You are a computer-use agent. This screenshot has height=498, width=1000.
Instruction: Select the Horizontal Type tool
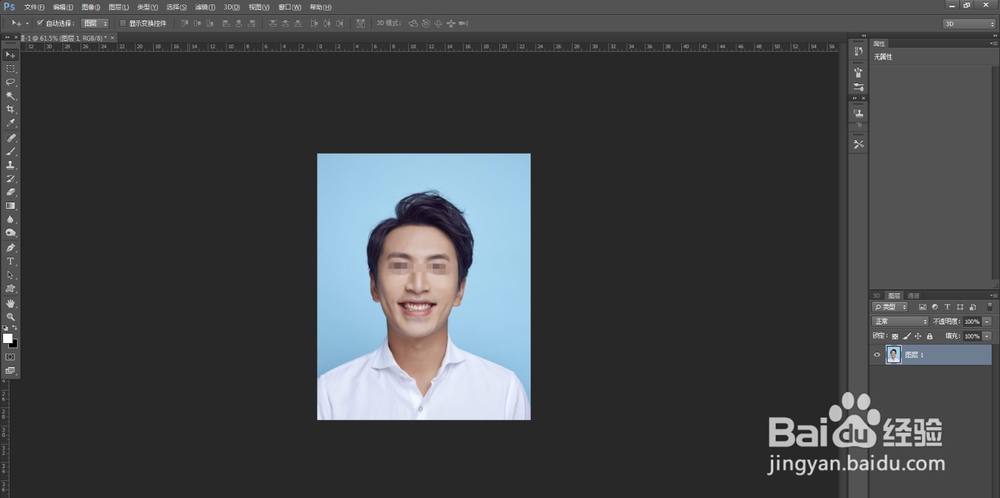[11, 261]
